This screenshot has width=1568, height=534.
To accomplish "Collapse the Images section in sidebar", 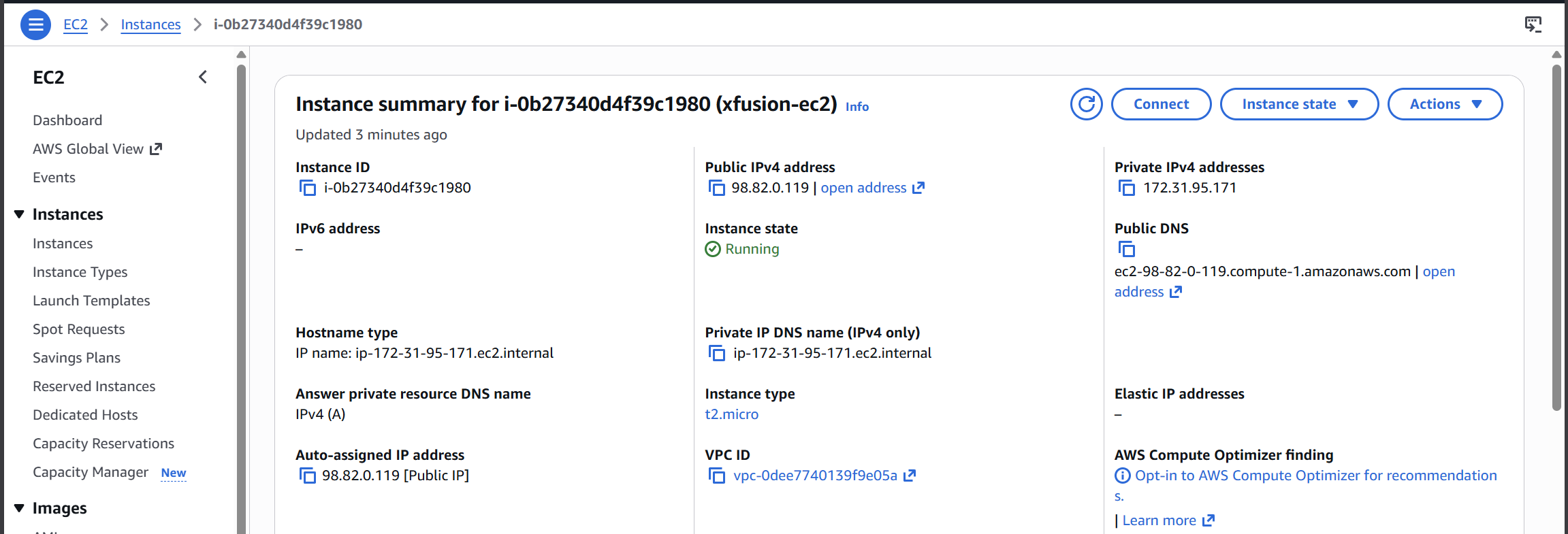I will pyautogui.click(x=19, y=508).
